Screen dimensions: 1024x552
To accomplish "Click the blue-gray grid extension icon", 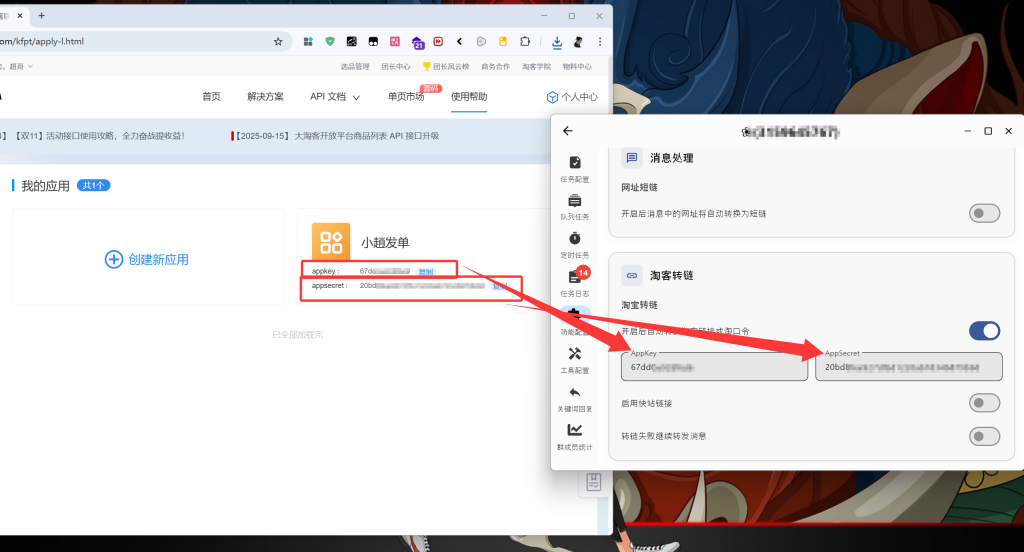I will coord(308,41).
